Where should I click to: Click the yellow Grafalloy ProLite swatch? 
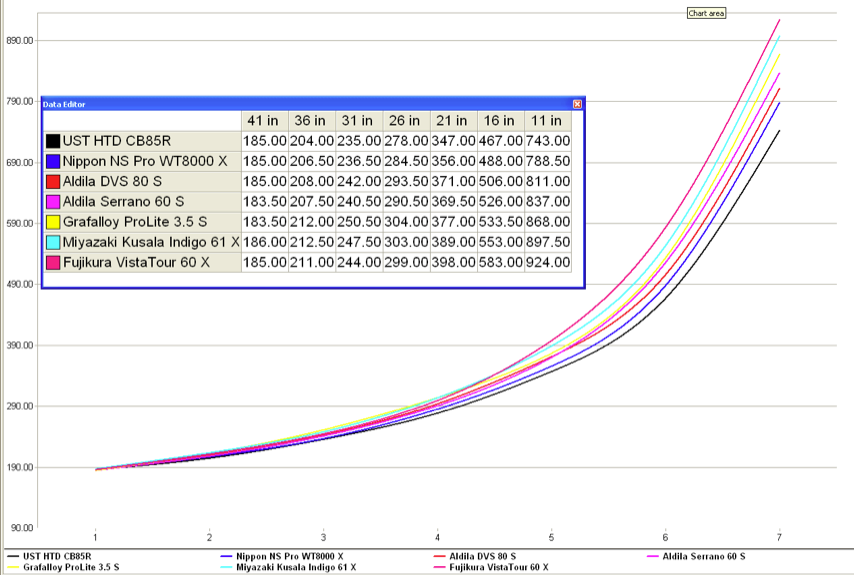click(53, 222)
